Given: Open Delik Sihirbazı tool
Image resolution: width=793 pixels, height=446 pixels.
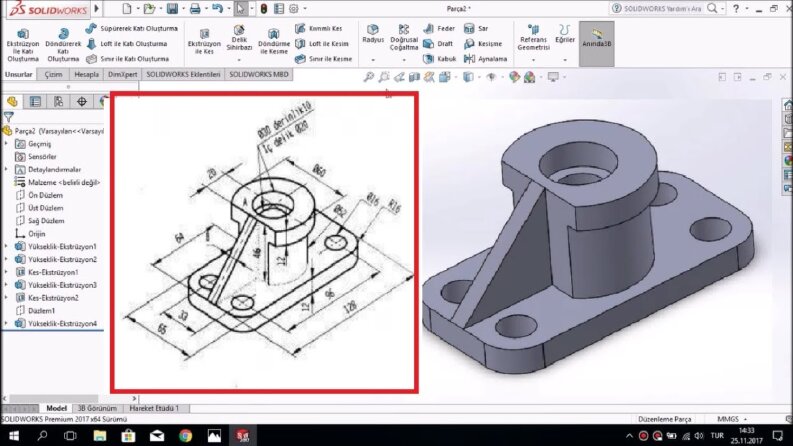Looking at the screenshot, I should (x=239, y=38).
